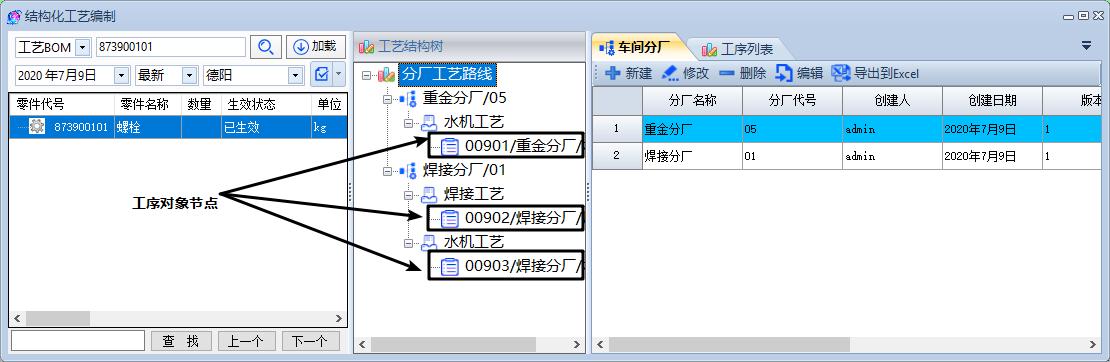Click the 编辑 edit toolbar button
This screenshot has height=362, width=1110.
tap(799, 73)
